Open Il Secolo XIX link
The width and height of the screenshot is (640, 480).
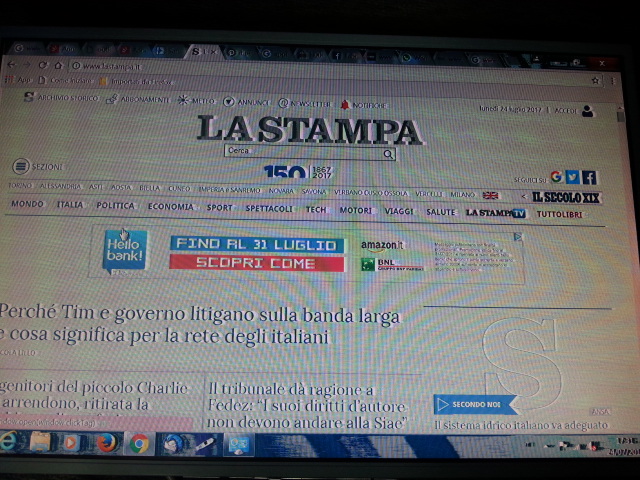(566, 198)
